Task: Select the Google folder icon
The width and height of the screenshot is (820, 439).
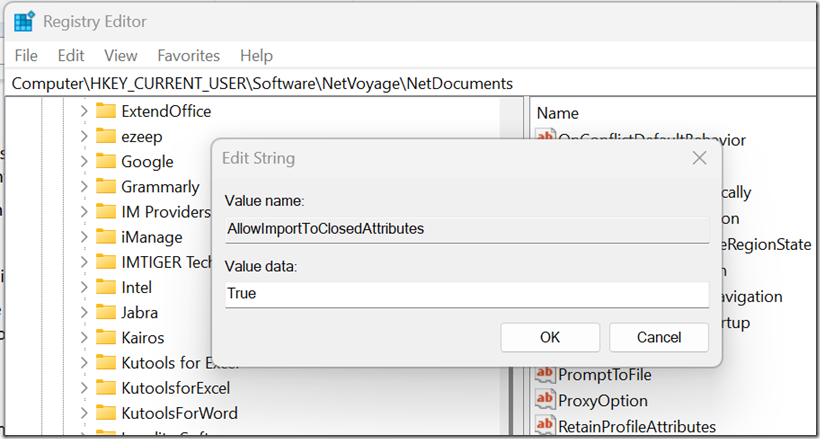Action: 106,161
